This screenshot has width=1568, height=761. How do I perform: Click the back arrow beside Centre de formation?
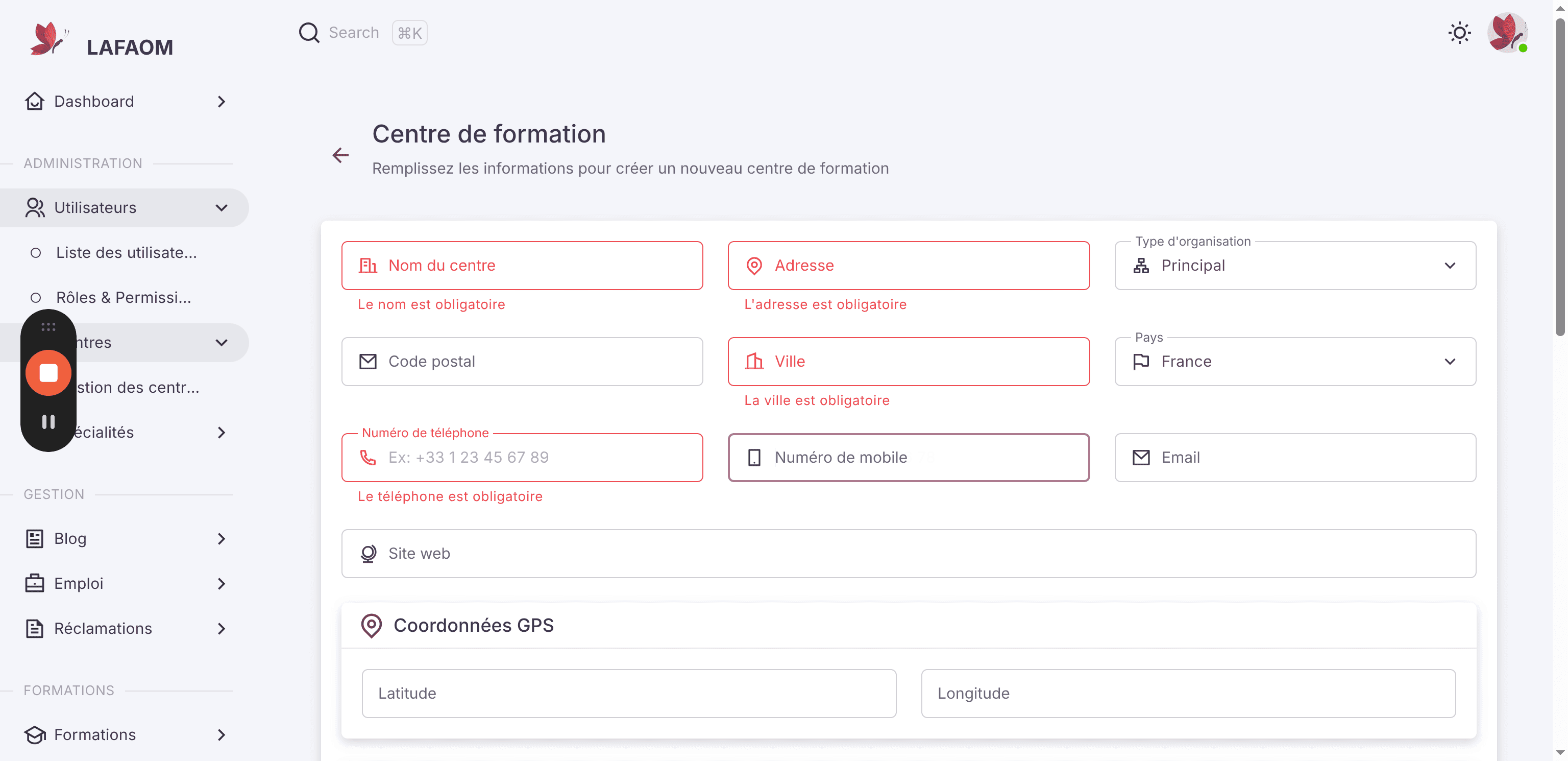(340, 155)
